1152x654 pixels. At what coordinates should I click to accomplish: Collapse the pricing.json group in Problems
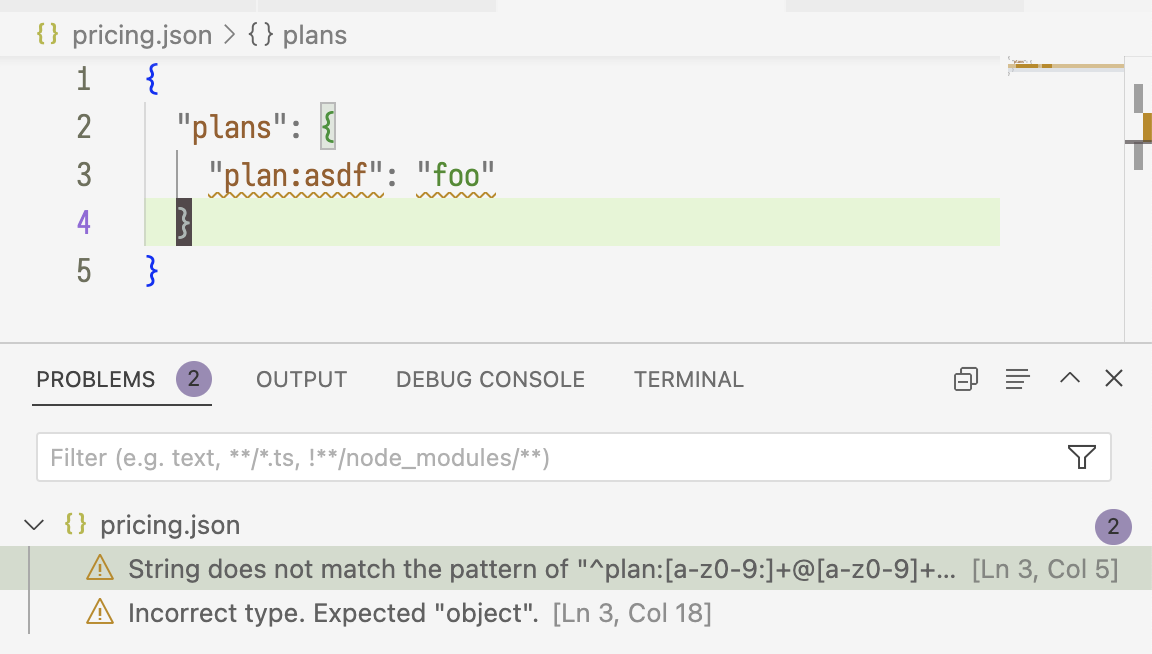[x=35, y=524]
